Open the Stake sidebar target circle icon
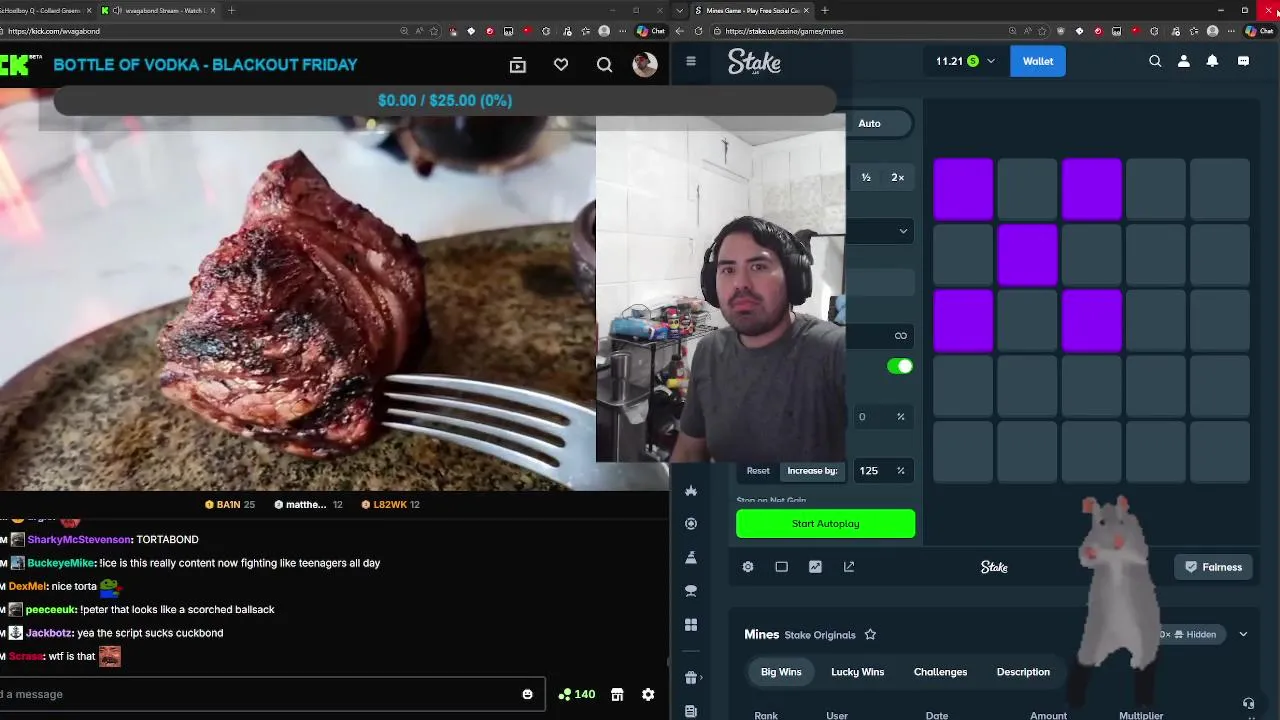1280x720 pixels. (691, 524)
